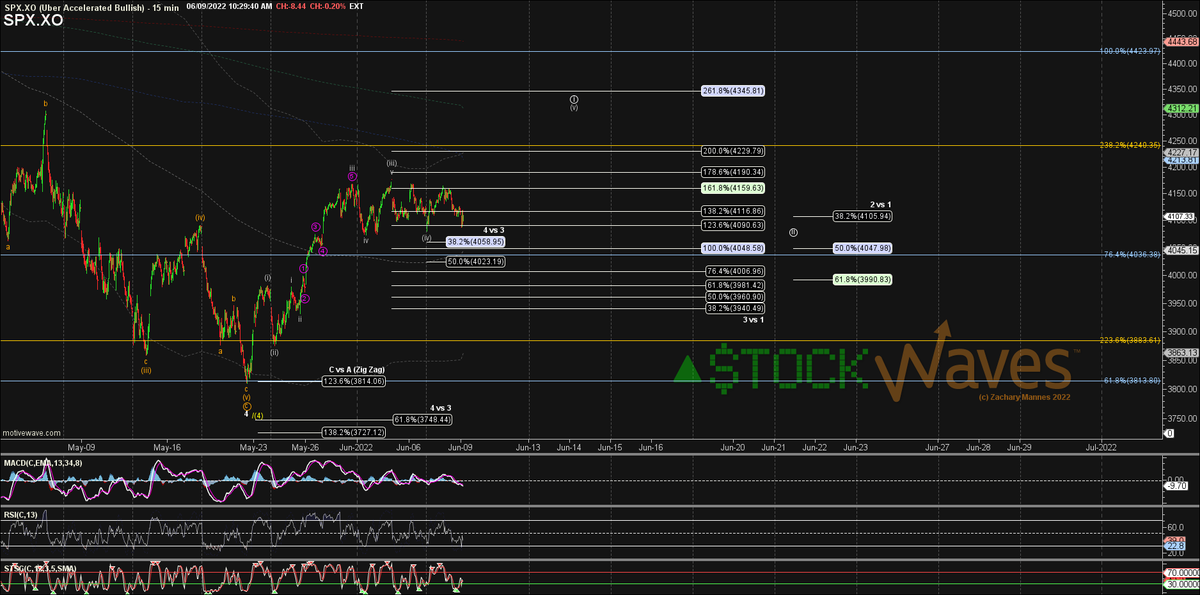The width and height of the screenshot is (1200, 595).
Task: Click the Jun-13 date on the time axis
Action: pos(528,448)
